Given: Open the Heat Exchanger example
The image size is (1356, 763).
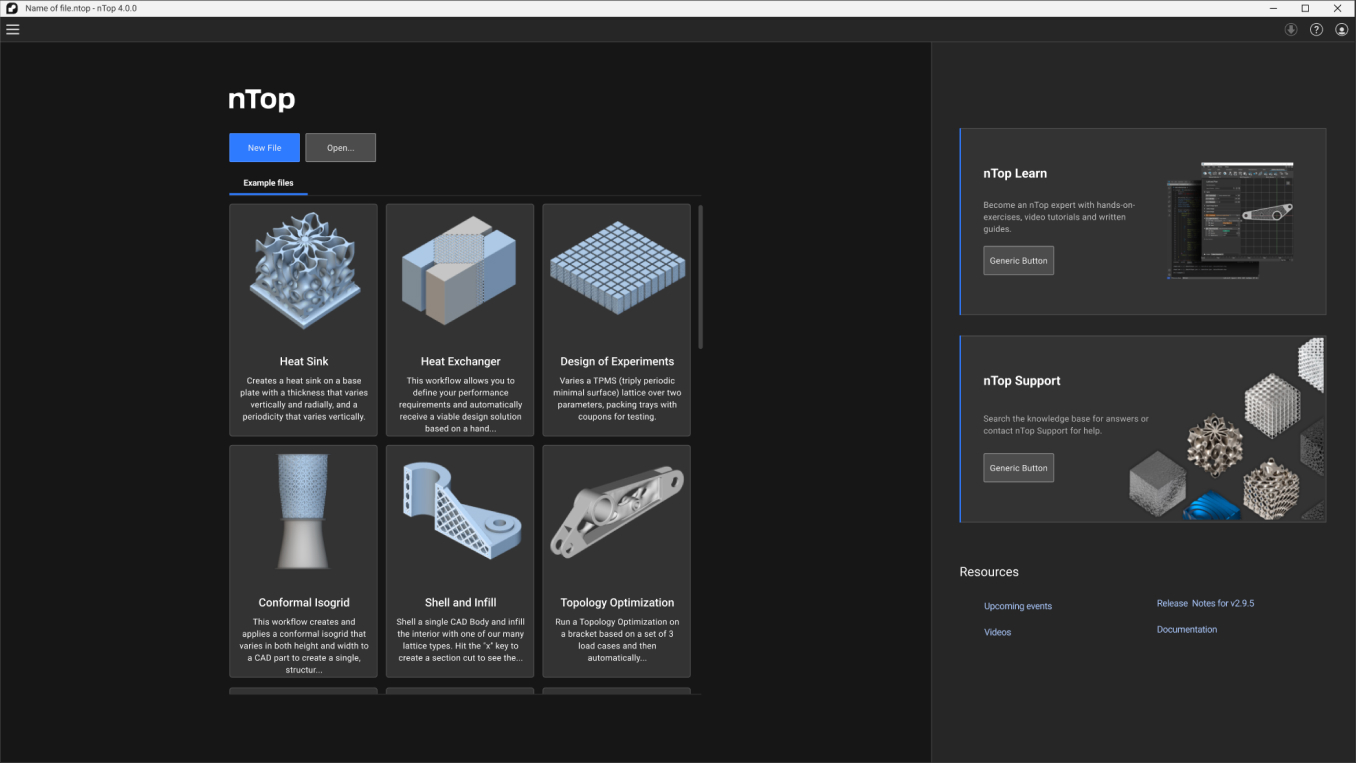Looking at the screenshot, I should pyautogui.click(x=460, y=320).
